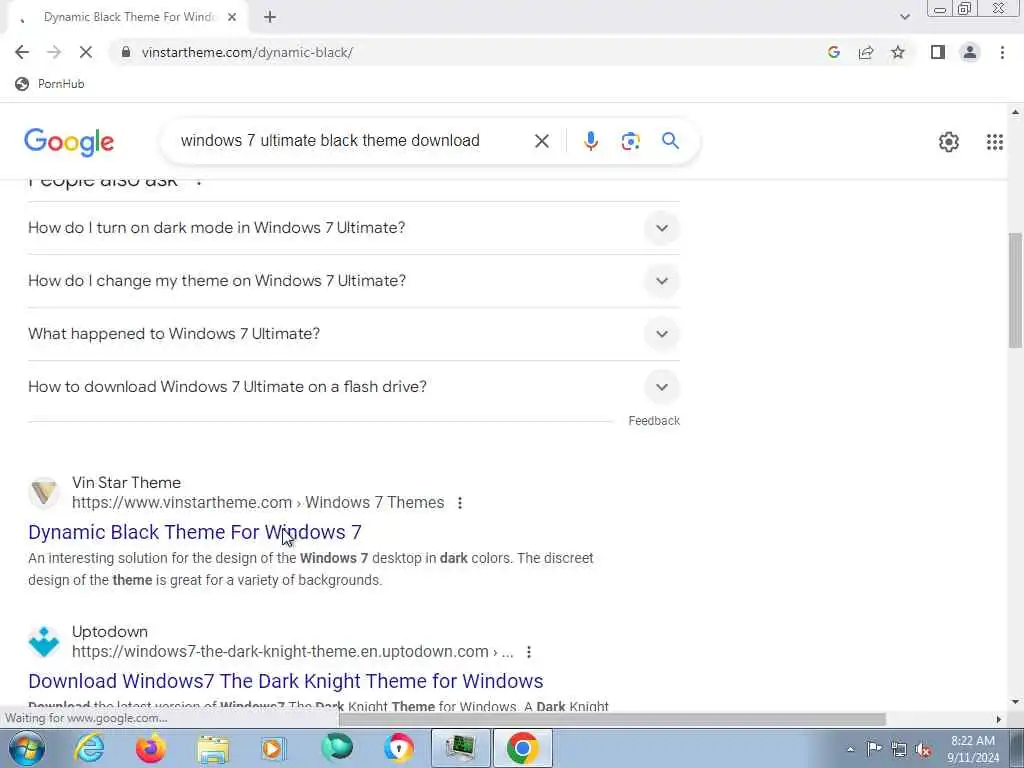The width and height of the screenshot is (1024, 768).
Task: Click the scroll-up arrow of the vertical scrollbar
Action: click(x=1016, y=112)
